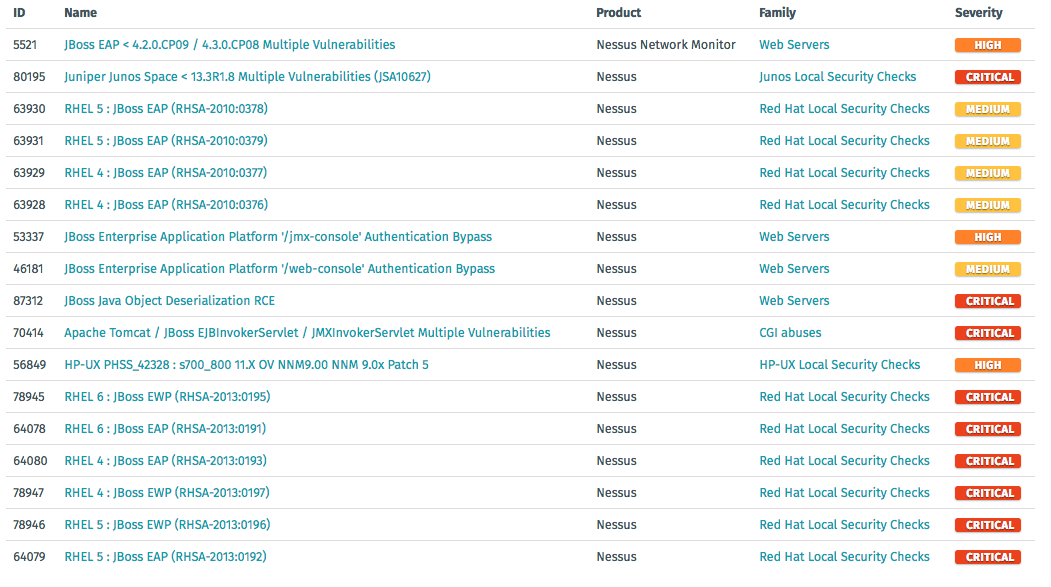Click Web Servers family for plugin 5521
1051x587 pixels.
[x=794, y=45]
